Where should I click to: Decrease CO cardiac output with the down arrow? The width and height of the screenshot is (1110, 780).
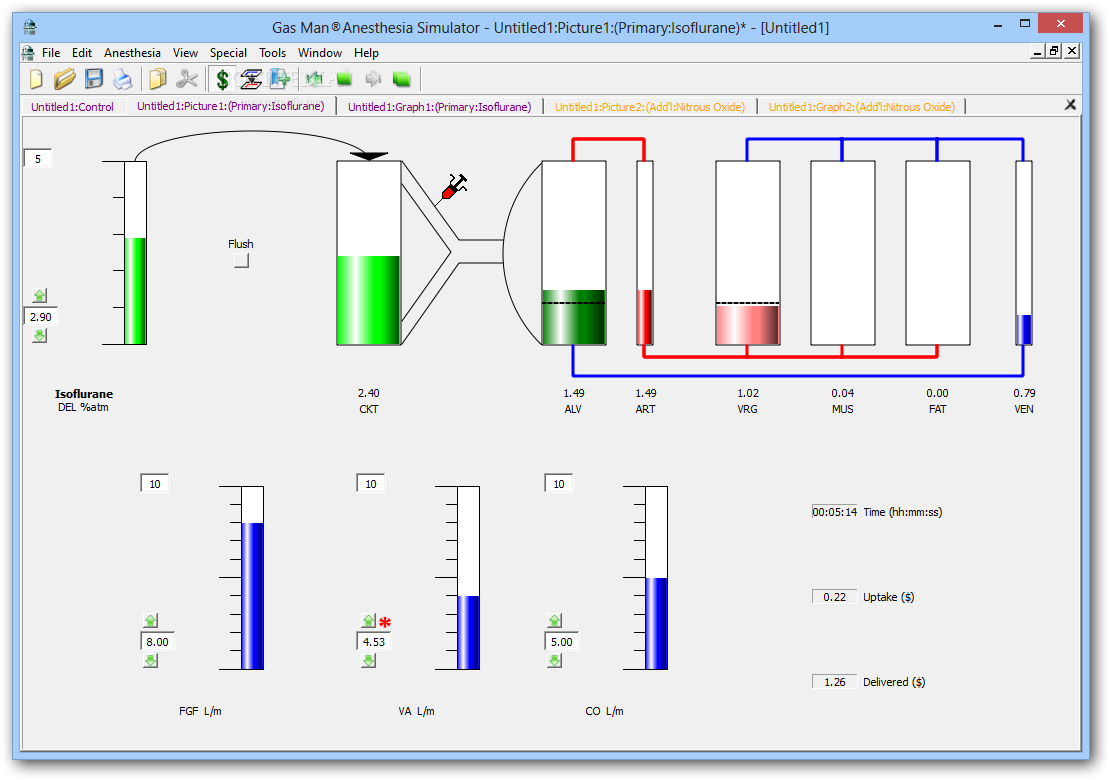(x=554, y=660)
